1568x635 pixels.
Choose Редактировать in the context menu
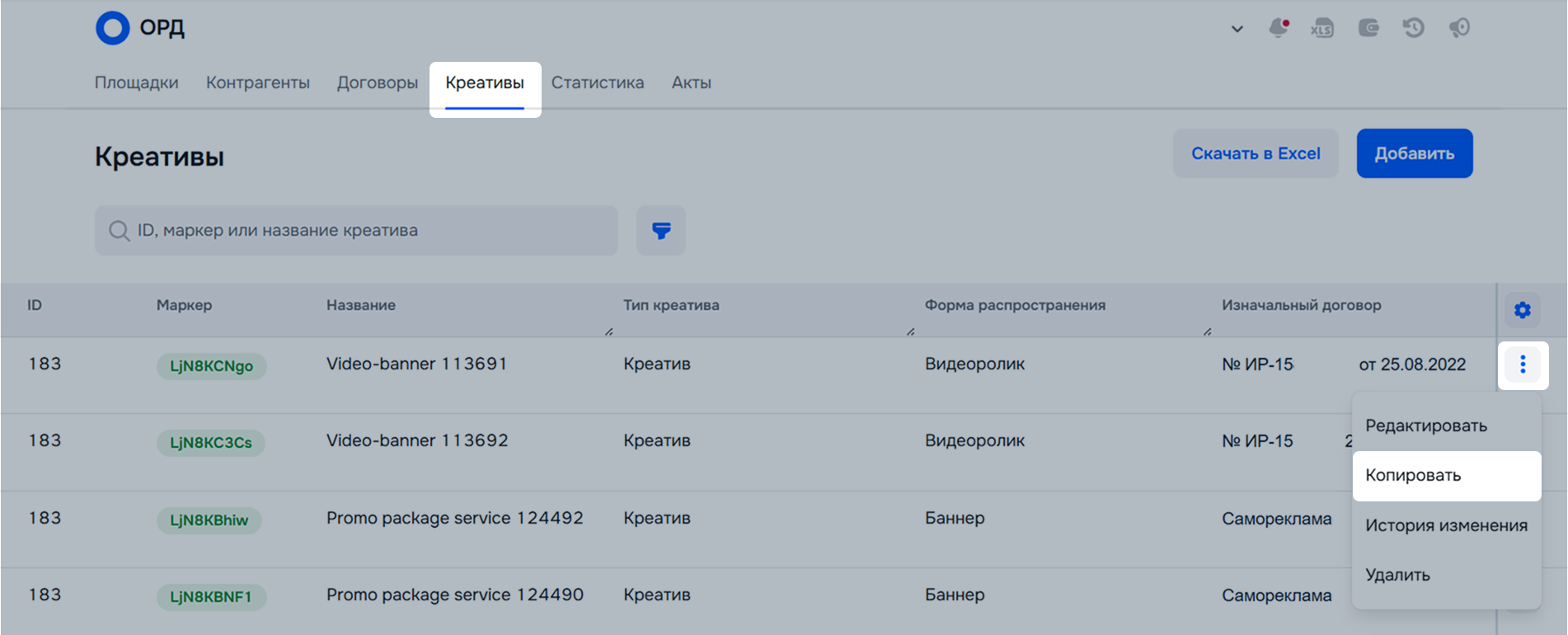(x=1426, y=426)
